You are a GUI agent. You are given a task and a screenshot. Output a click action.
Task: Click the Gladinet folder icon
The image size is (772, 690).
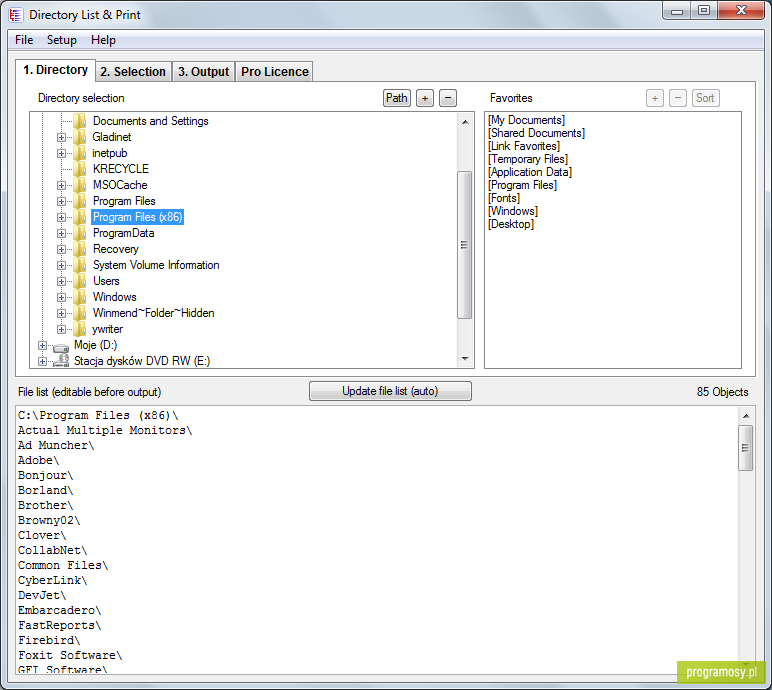point(80,137)
